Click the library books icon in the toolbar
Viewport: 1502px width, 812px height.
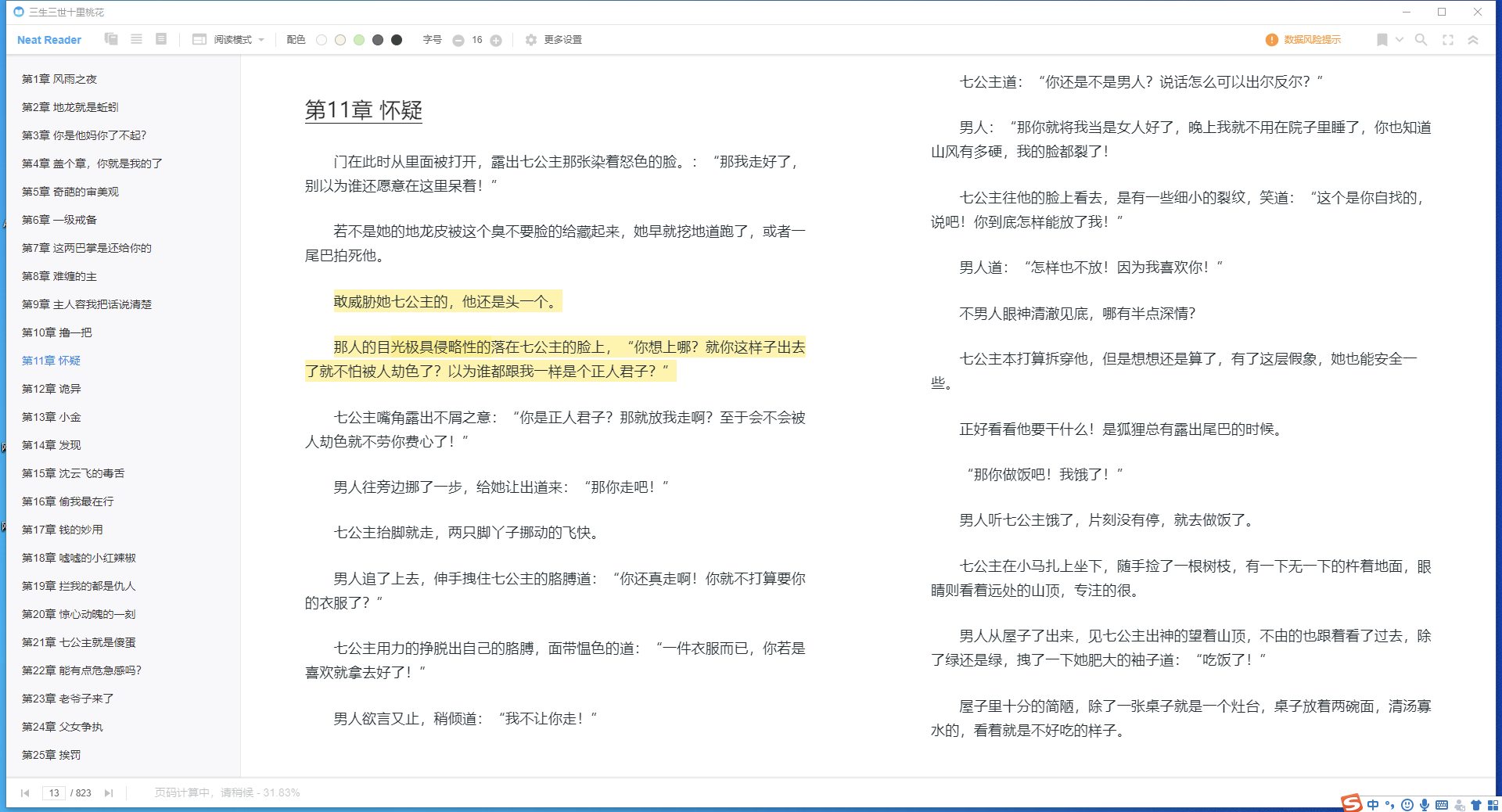(x=111, y=39)
